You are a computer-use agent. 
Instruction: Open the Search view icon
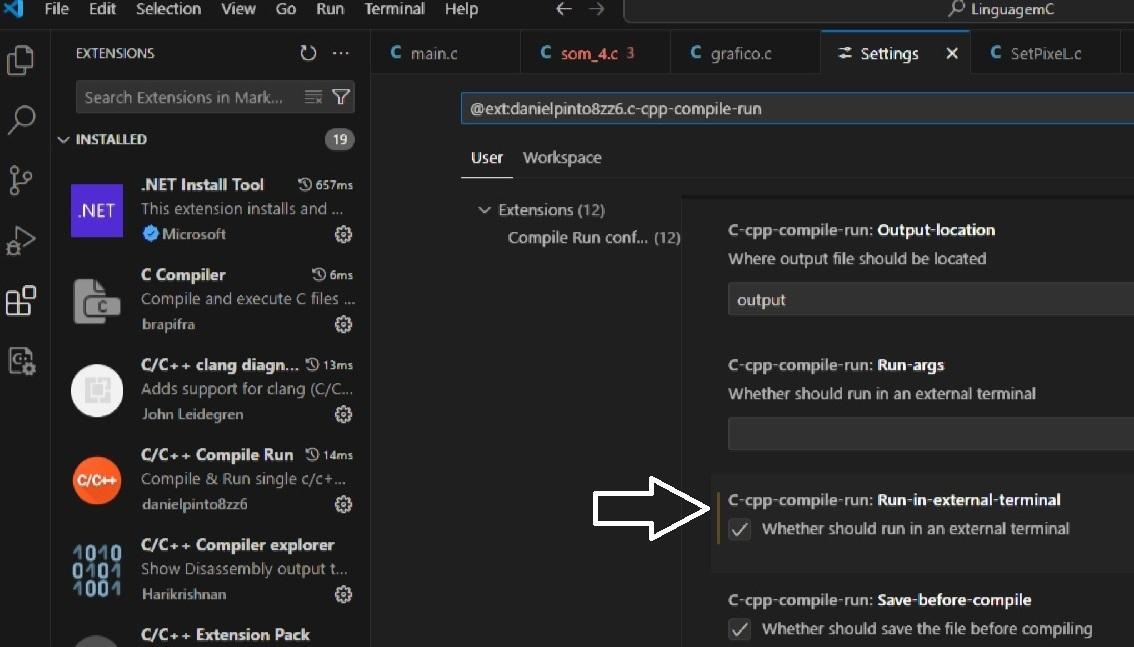click(20, 120)
